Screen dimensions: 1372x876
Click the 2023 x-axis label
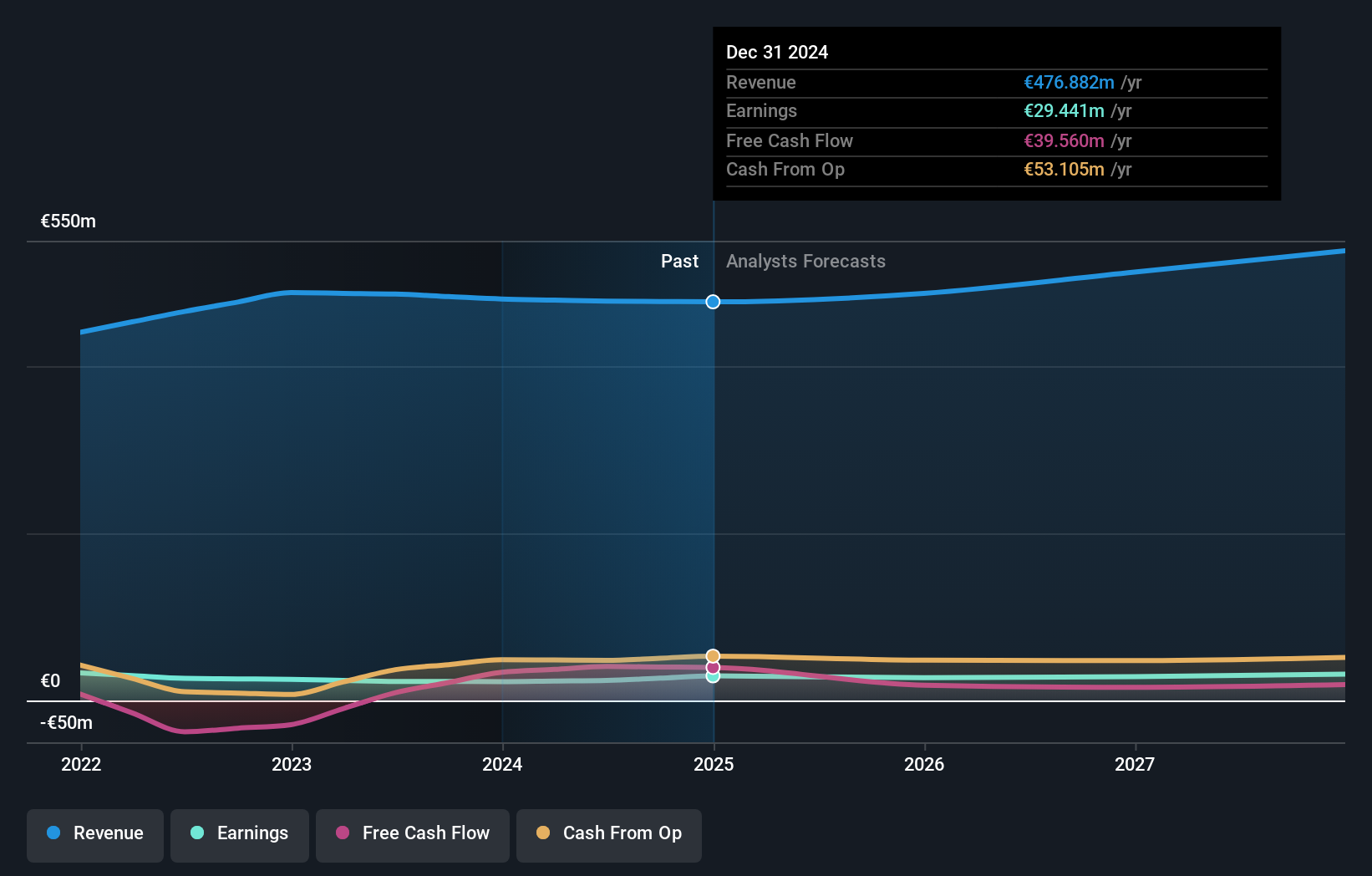292,764
